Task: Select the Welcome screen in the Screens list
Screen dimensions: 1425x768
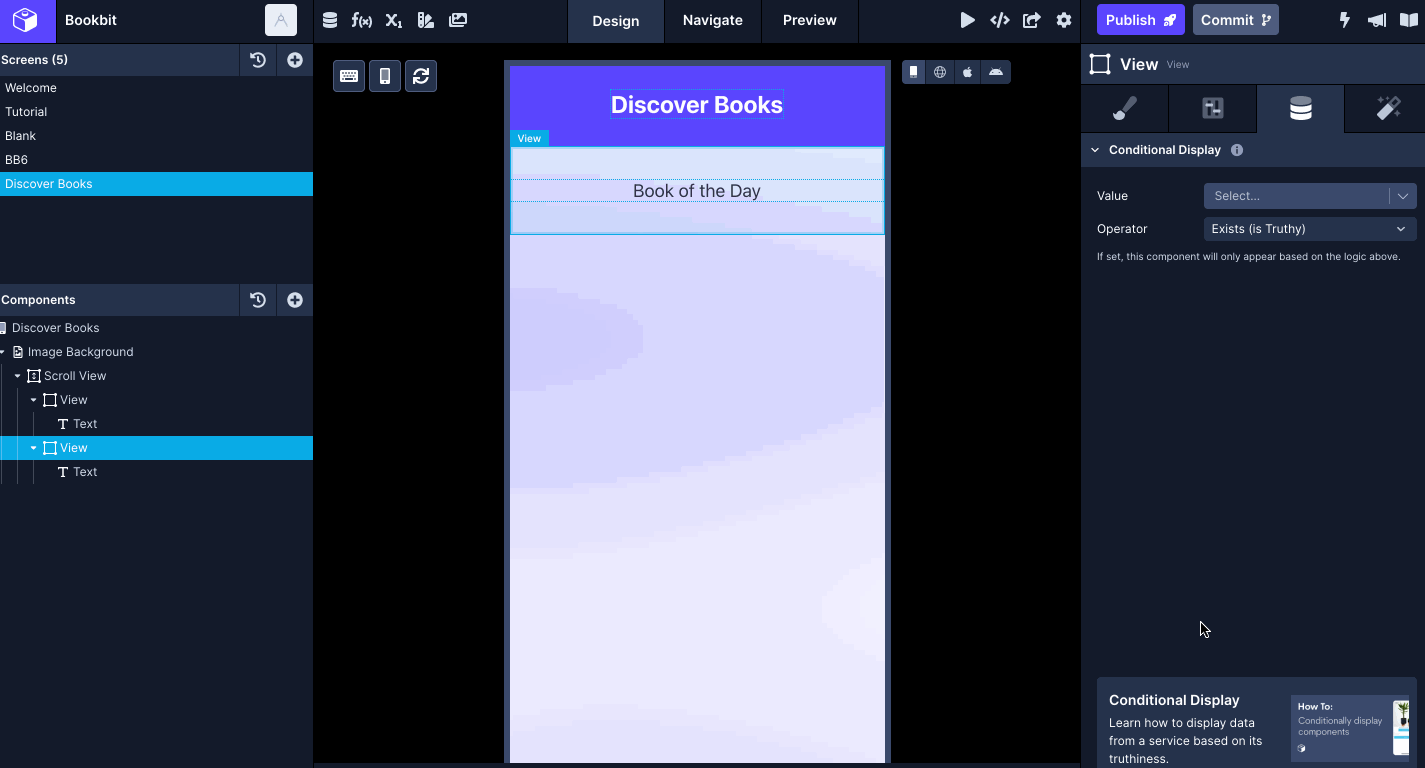Action: [31, 88]
